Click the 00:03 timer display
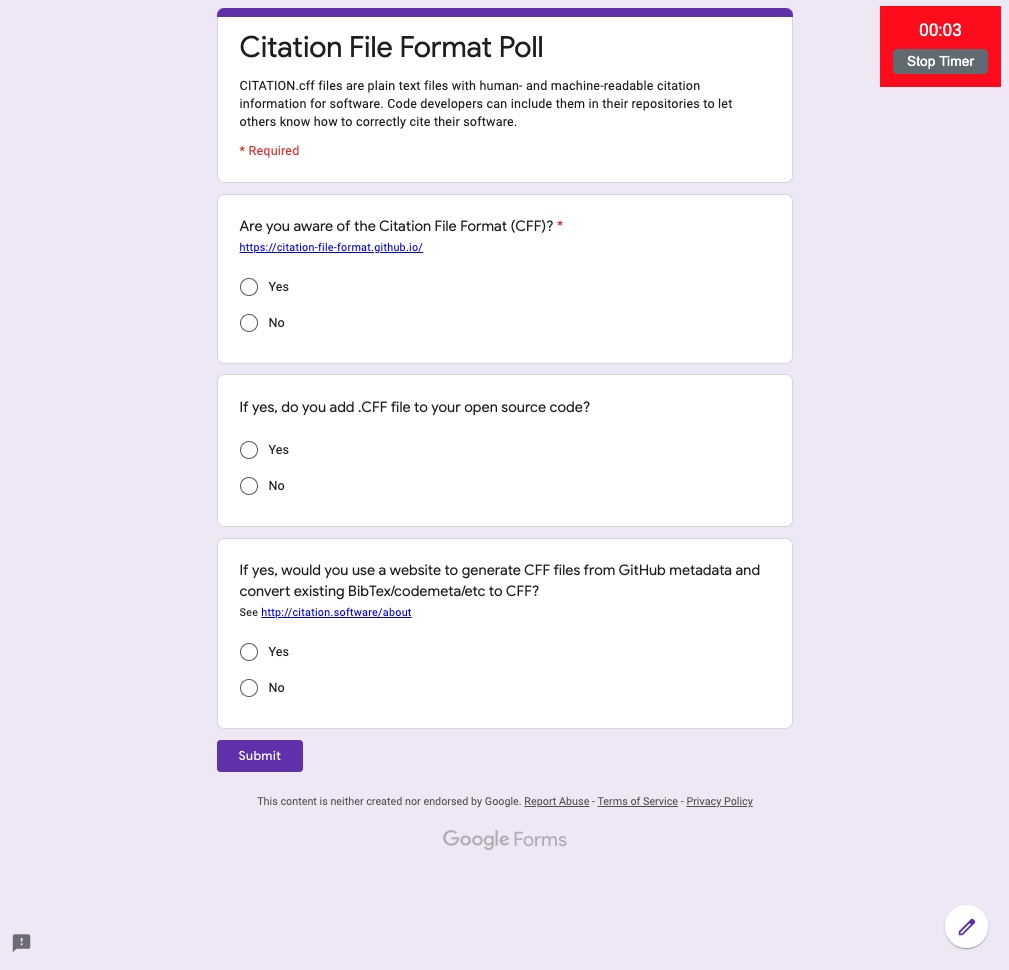Screen dimensions: 1009x970 click(x=939, y=30)
